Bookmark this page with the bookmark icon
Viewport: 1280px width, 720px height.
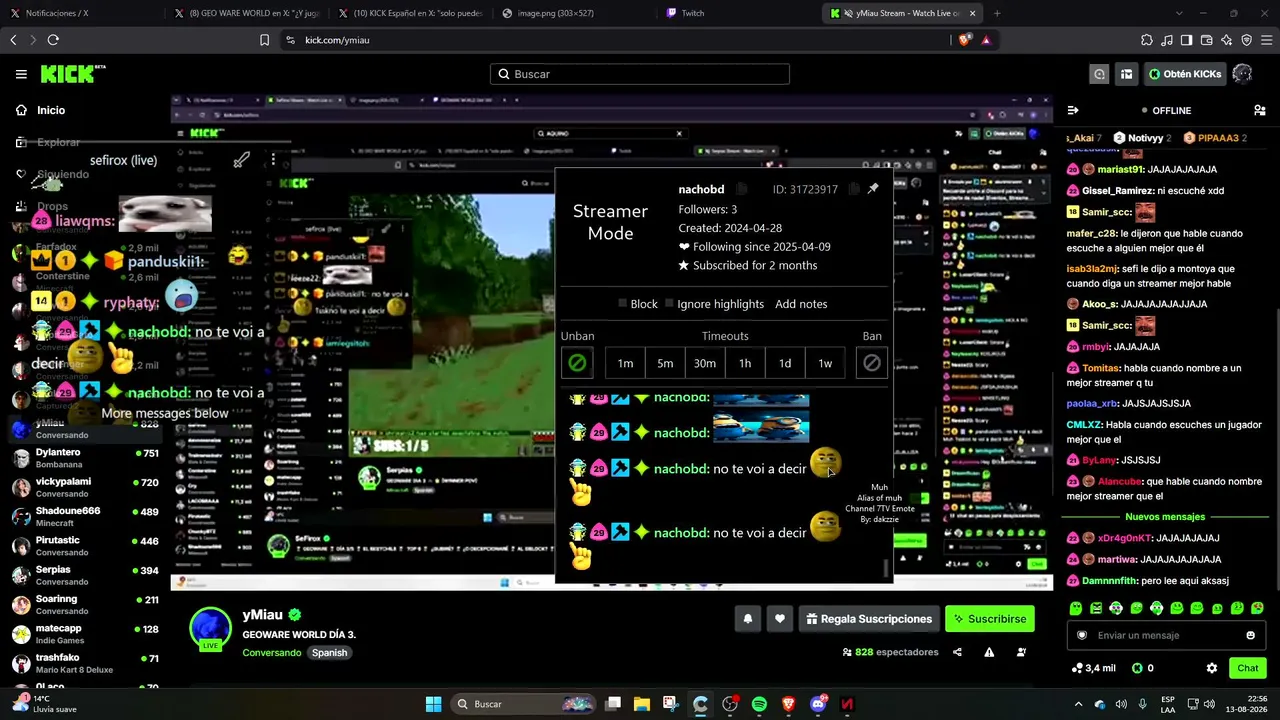264,40
